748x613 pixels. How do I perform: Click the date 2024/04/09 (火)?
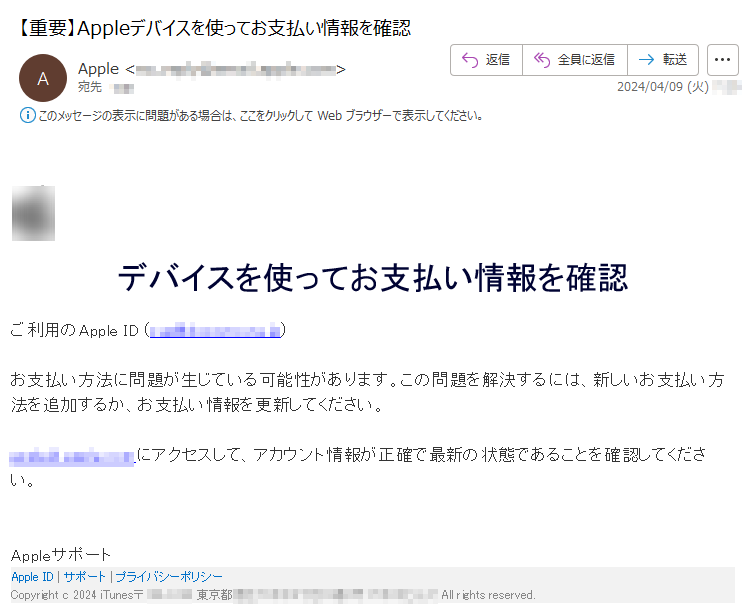[663, 87]
